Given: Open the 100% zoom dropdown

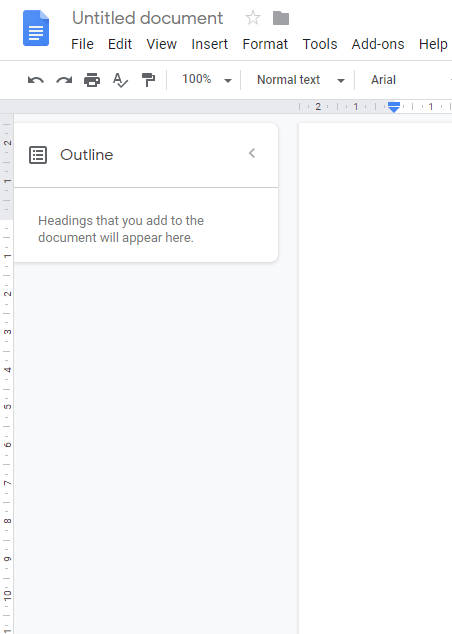Looking at the screenshot, I should pos(207,80).
